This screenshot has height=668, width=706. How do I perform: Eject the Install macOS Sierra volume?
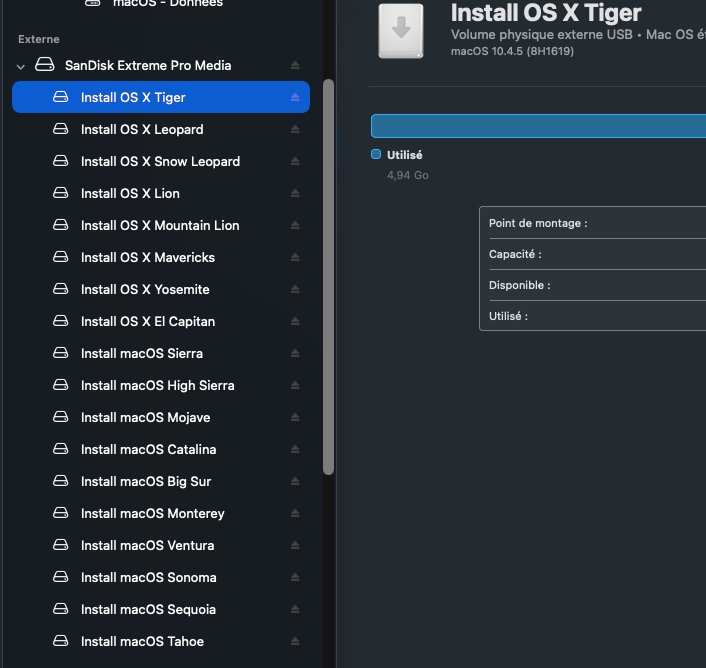pyautogui.click(x=295, y=353)
